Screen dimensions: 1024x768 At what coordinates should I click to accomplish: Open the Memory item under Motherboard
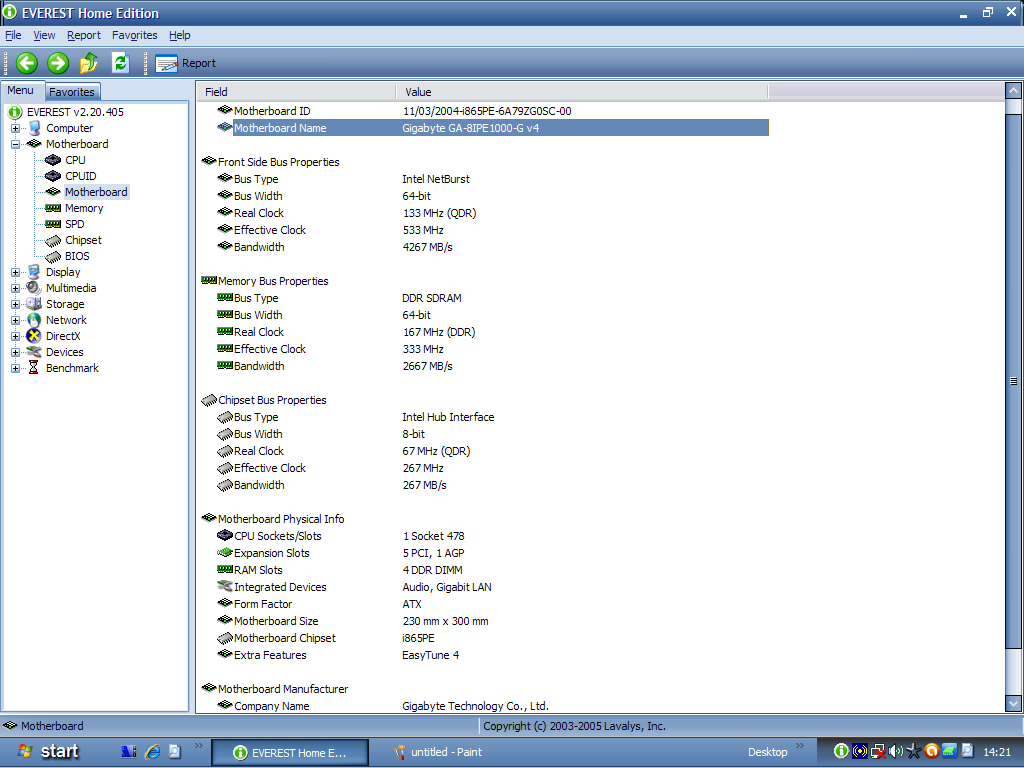pos(84,208)
